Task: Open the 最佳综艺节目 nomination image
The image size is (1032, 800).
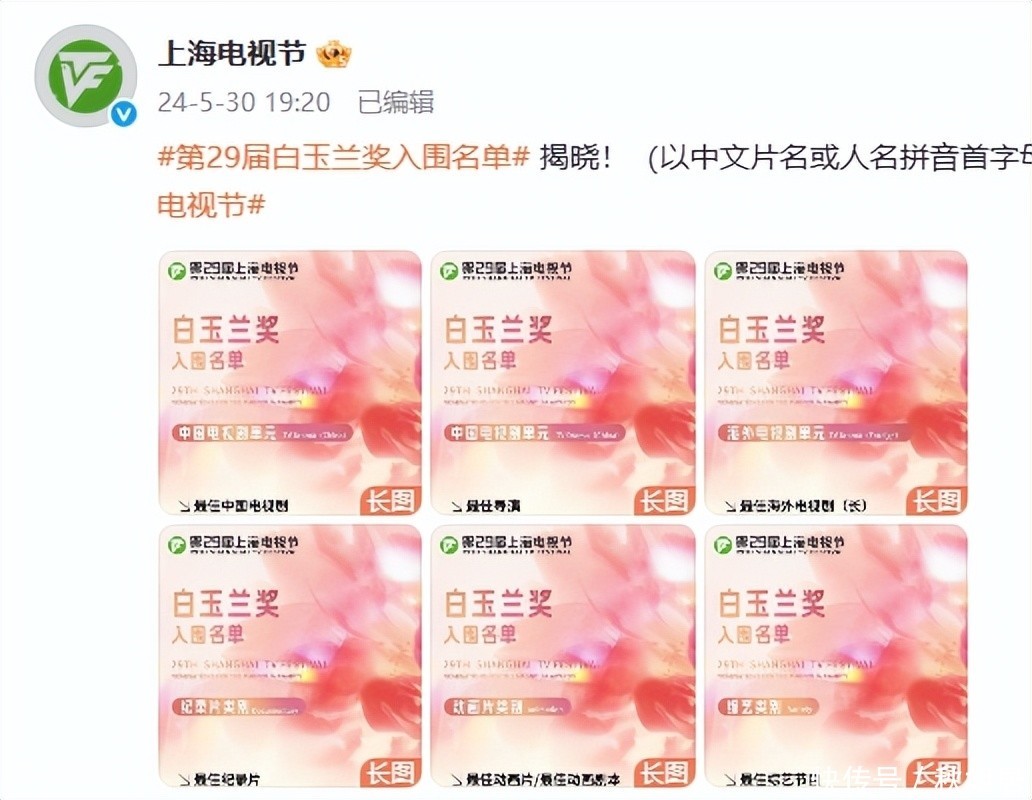Action: click(836, 655)
